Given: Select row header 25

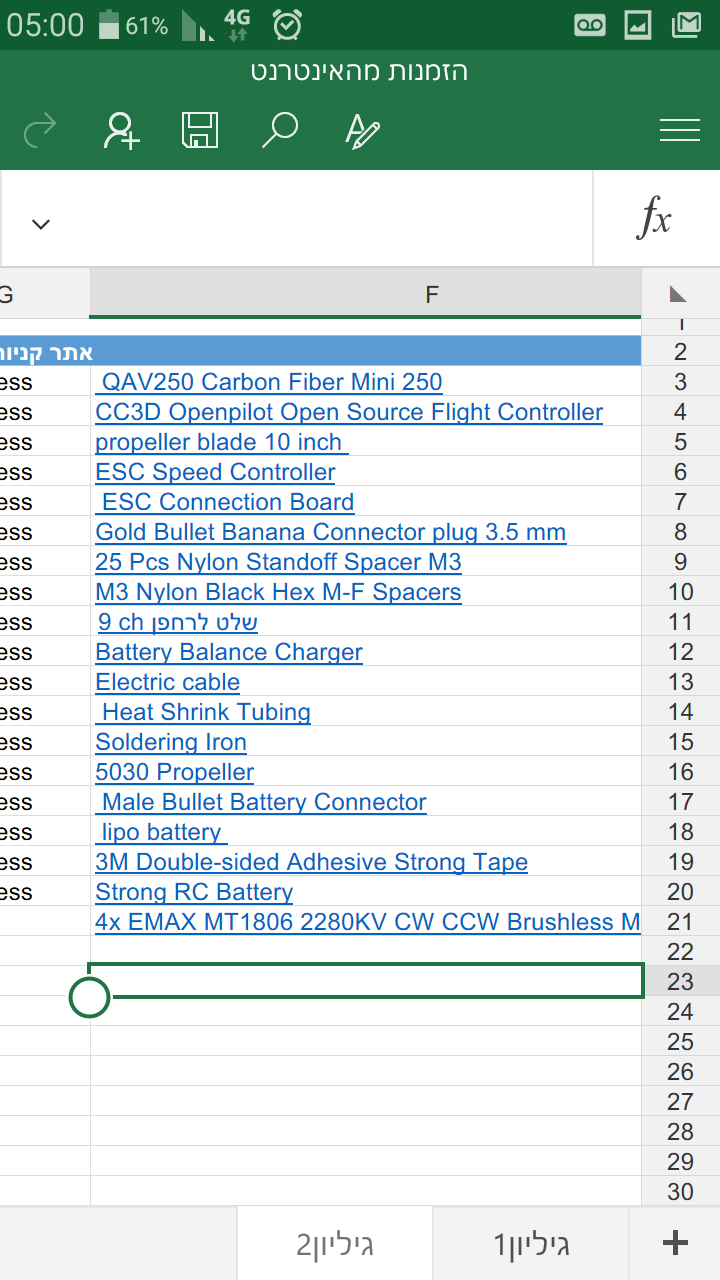Looking at the screenshot, I should pyautogui.click(x=681, y=1041).
